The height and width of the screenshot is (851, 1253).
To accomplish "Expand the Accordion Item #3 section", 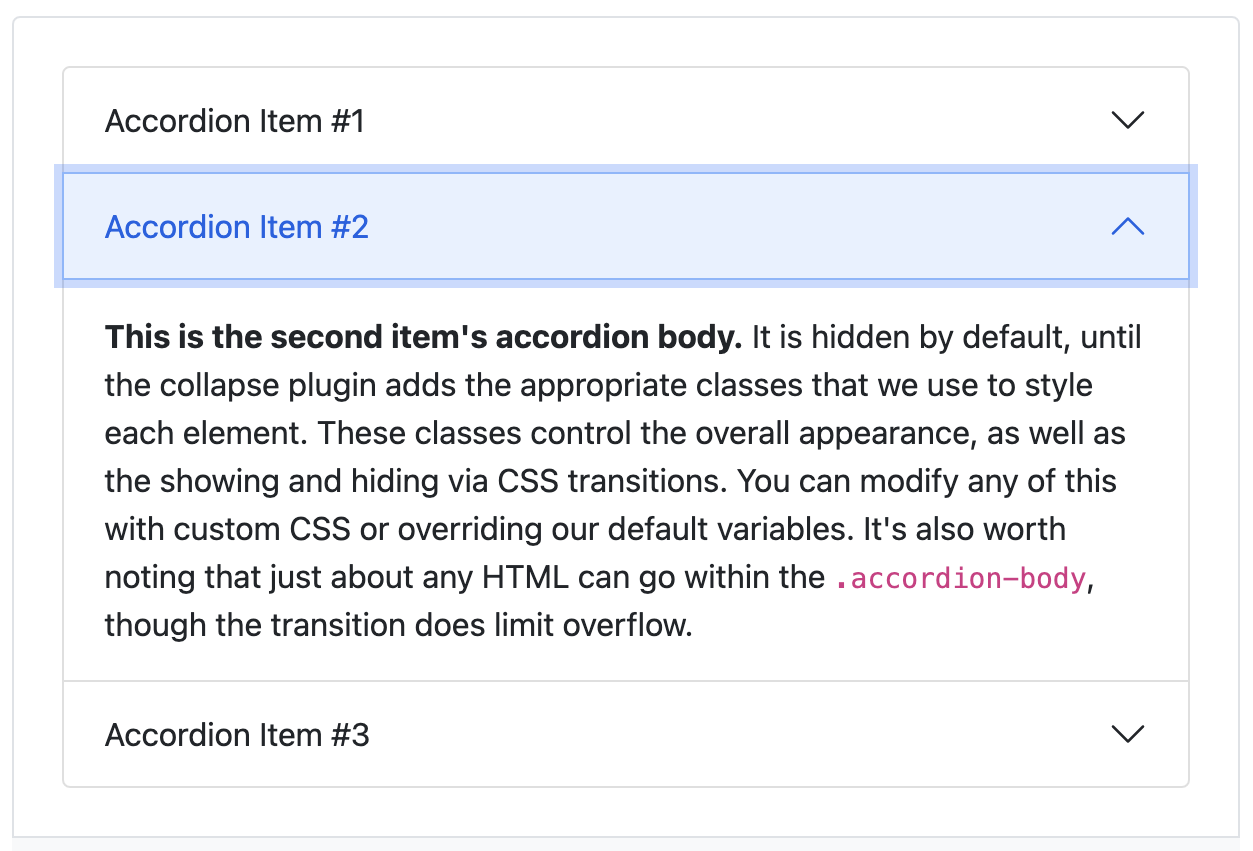I will click(x=620, y=733).
